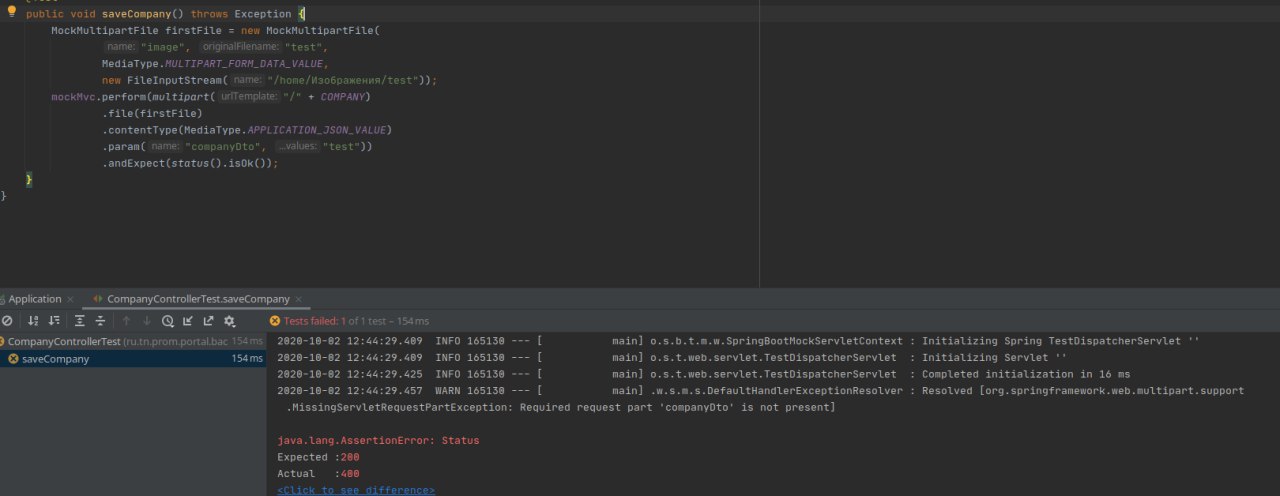Viewport: 1280px width, 496px height.
Task: Select CompanyControllerTest node in test tree
Action: [x=133, y=341]
